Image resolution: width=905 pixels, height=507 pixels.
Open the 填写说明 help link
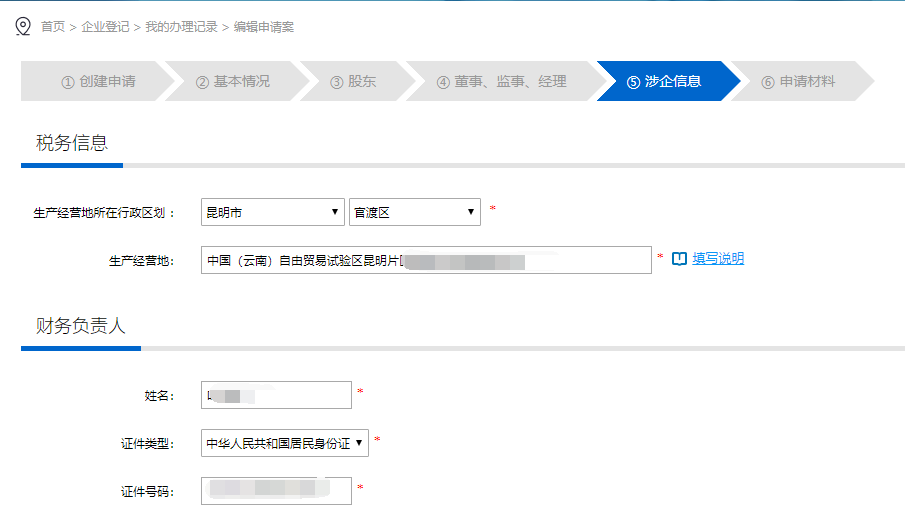718,259
